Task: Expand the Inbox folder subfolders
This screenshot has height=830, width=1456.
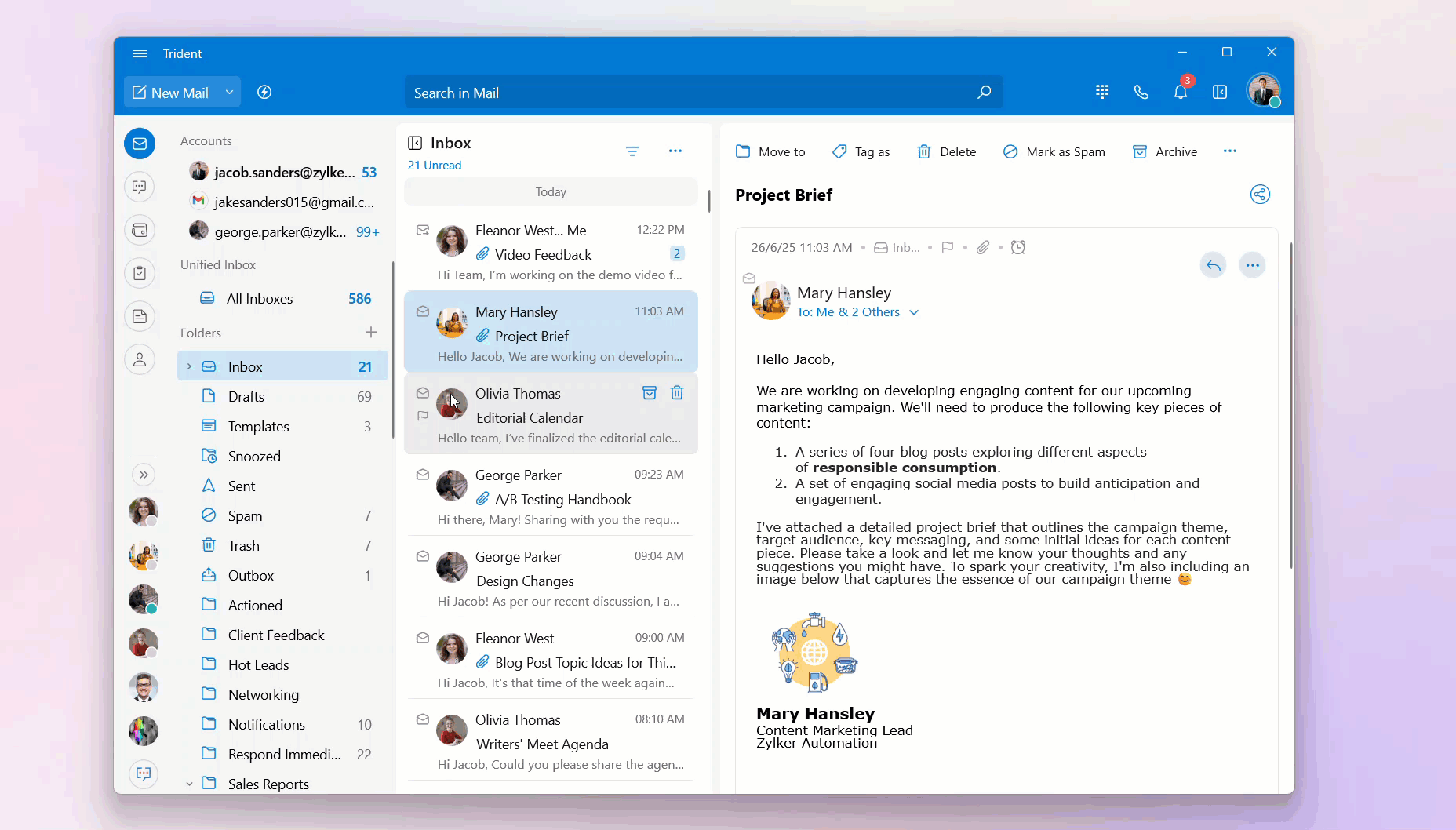Action: pyautogui.click(x=189, y=366)
